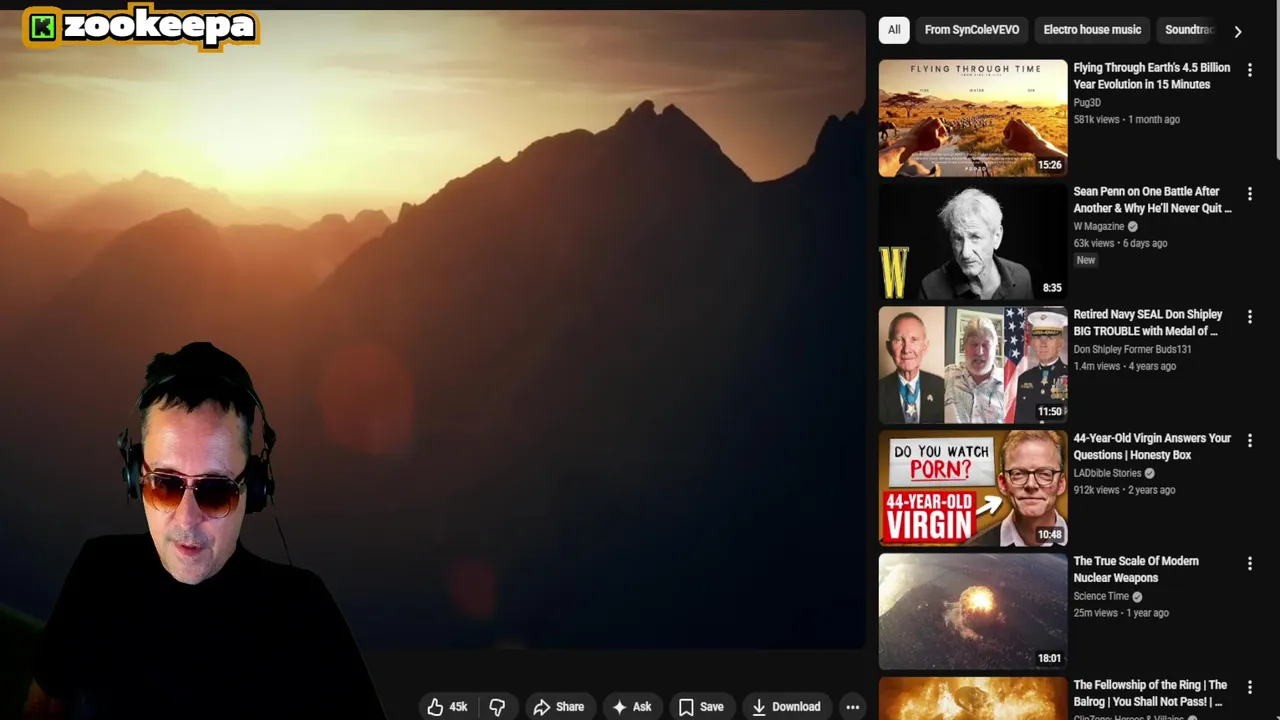Click the 15:26 duration badge
1280x720 pixels.
coord(1049,165)
